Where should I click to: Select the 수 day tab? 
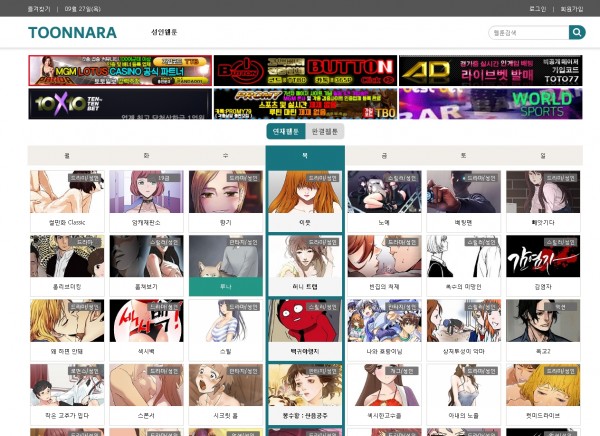pos(225,155)
